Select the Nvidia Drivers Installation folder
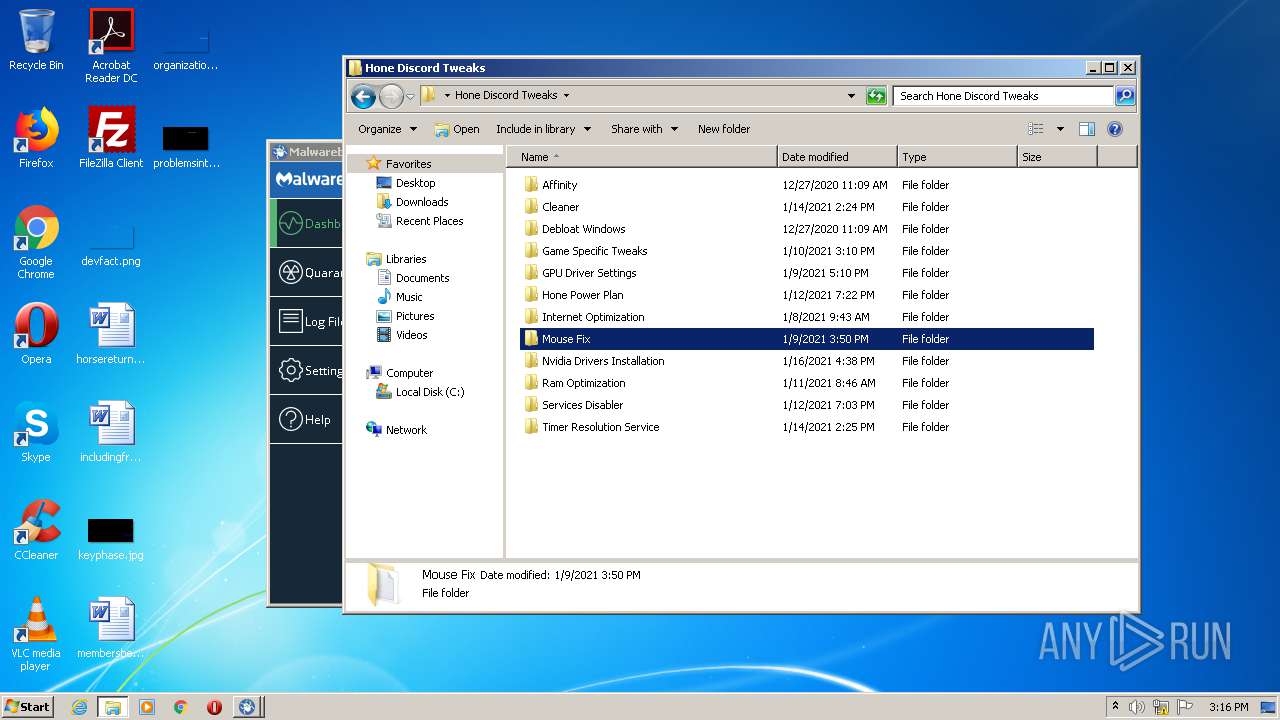This screenshot has height=720, width=1280. [603, 361]
